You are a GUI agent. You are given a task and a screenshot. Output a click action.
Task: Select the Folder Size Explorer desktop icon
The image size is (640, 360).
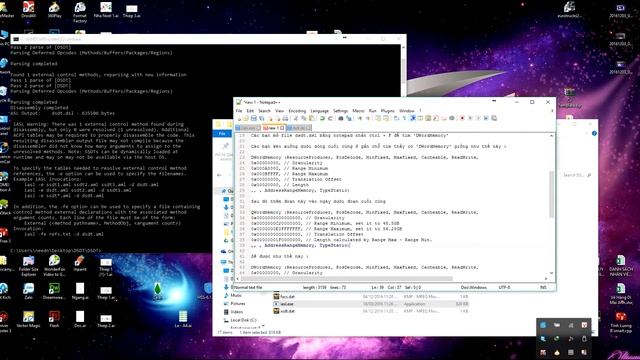click(28, 265)
